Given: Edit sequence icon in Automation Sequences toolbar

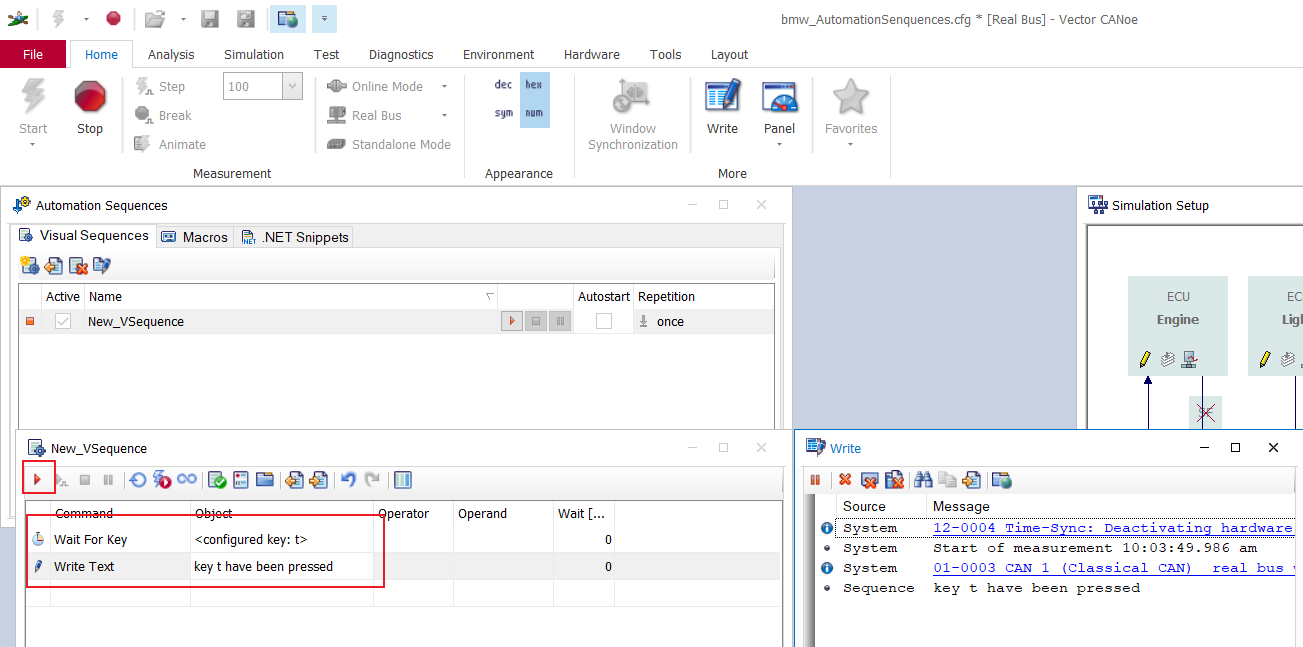Looking at the screenshot, I should pyautogui.click(x=102, y=265).
